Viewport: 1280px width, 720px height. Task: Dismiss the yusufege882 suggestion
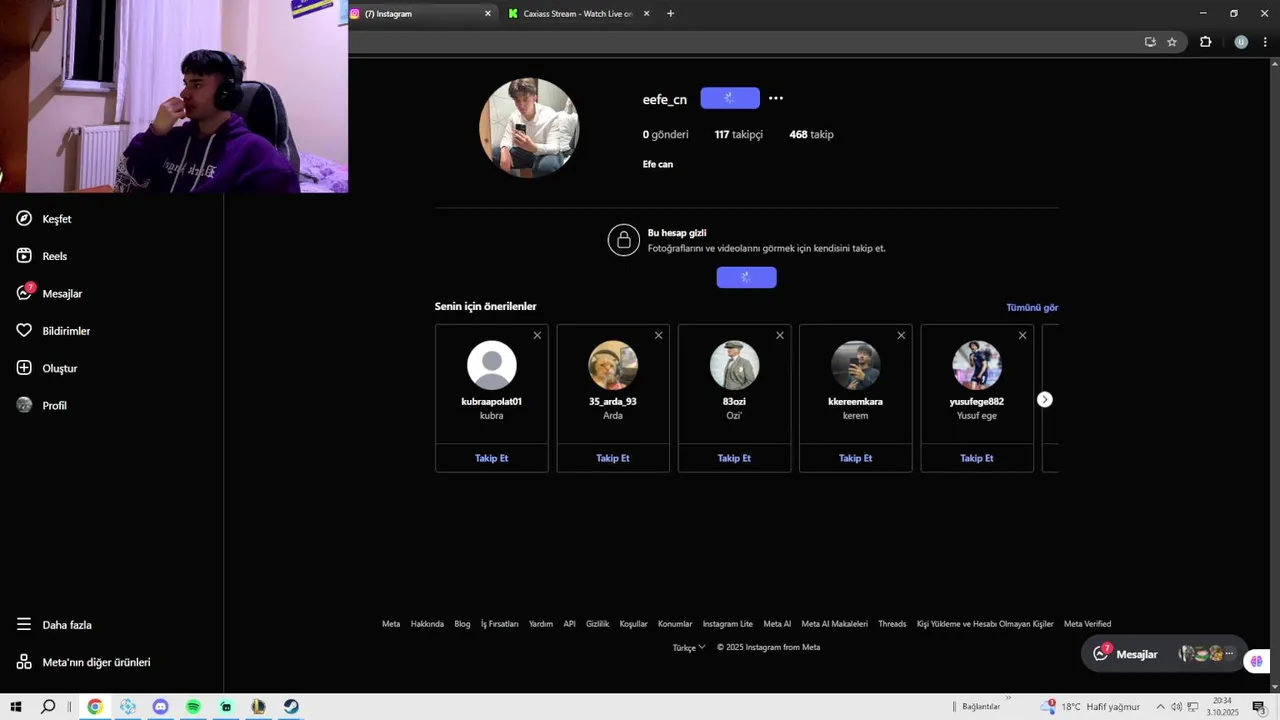[1022, 335]
